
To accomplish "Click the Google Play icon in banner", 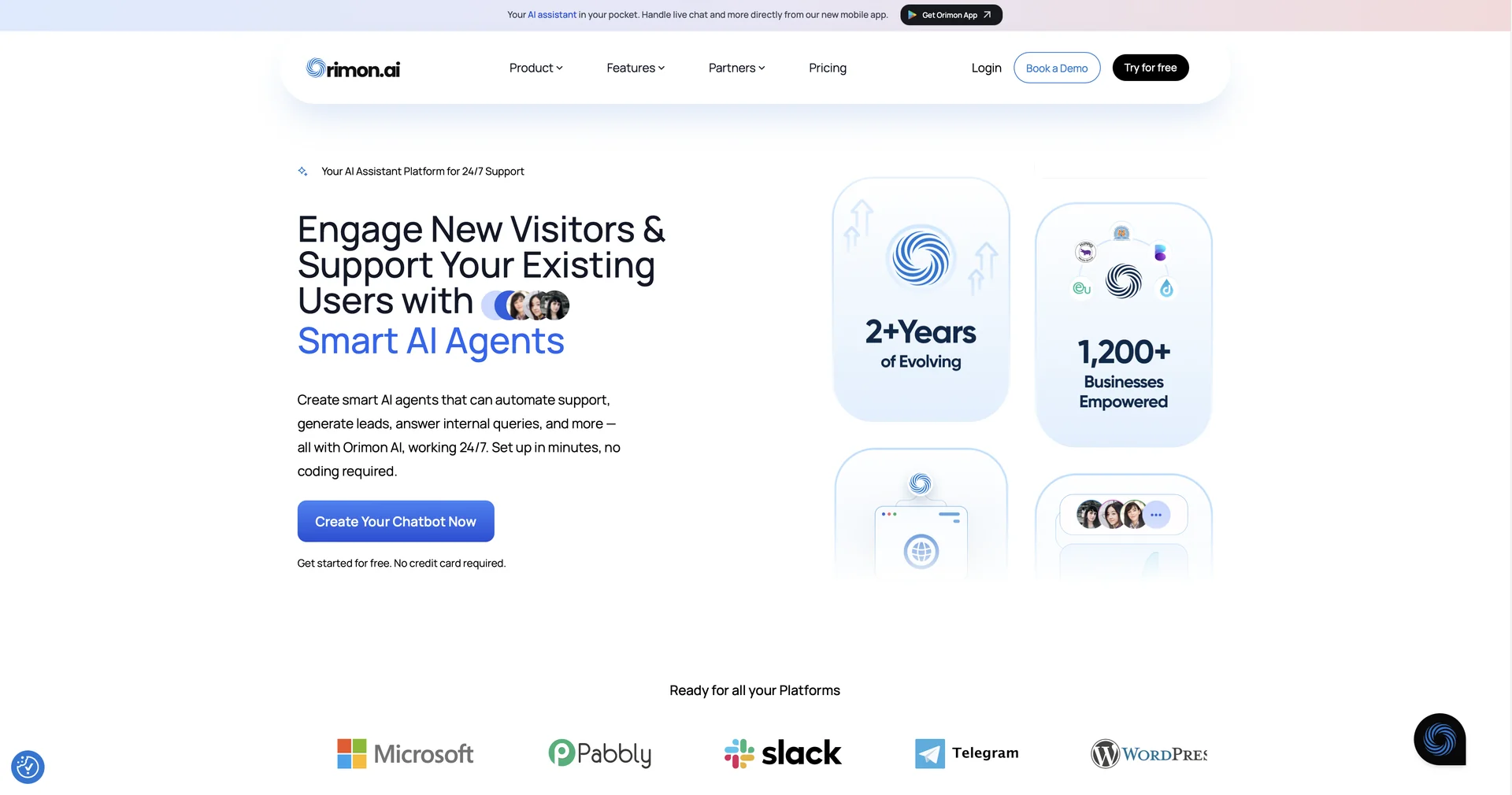I will tap(912, 15).
